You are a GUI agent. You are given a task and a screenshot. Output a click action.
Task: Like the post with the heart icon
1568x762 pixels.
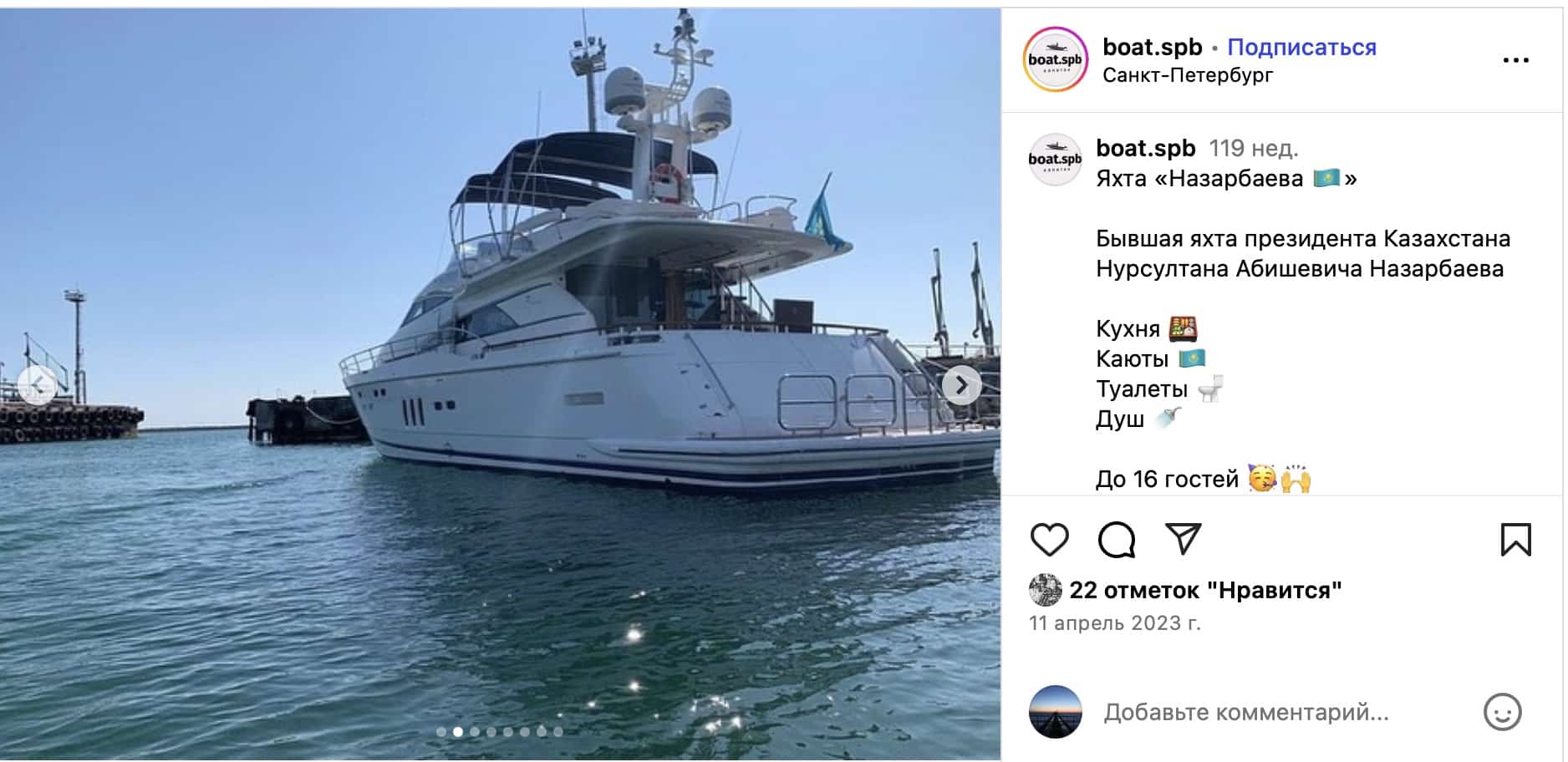(x=1049, y=540)
